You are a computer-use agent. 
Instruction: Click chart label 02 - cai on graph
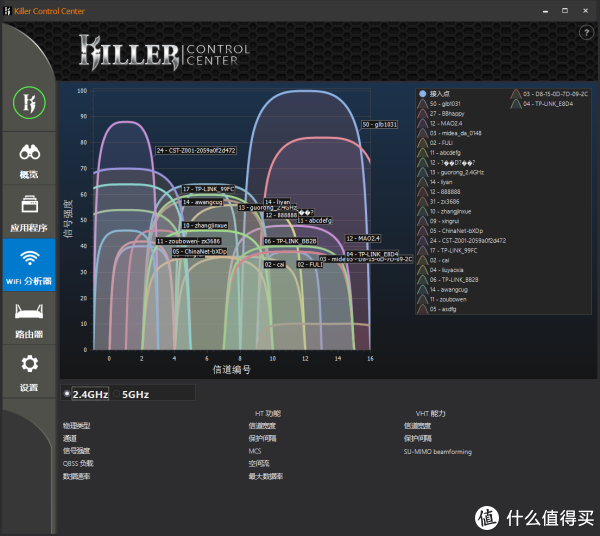click(274, 264)
